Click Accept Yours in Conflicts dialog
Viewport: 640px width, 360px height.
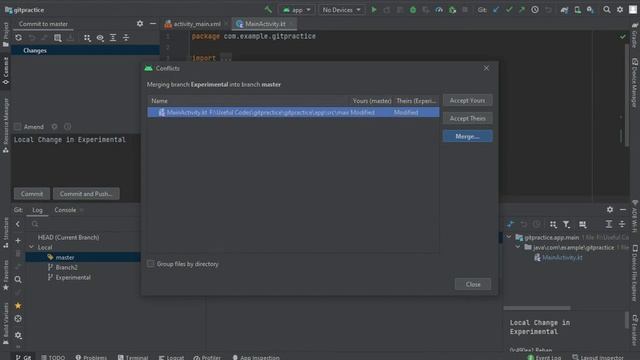click(467, 100)
